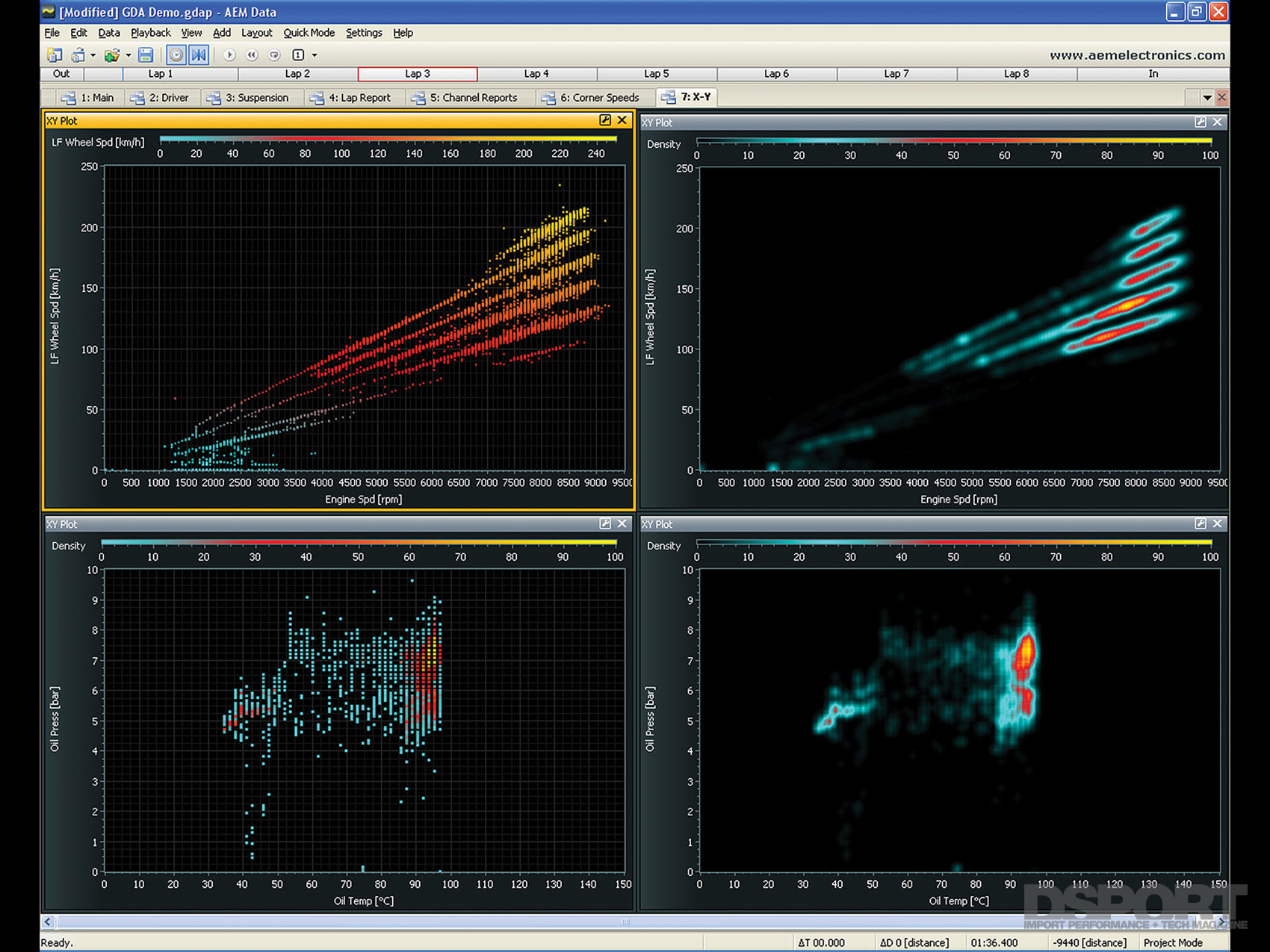Toggle the clock time mode button
The height and width of the screenshot is (952, 1270).
pos(176,55)
